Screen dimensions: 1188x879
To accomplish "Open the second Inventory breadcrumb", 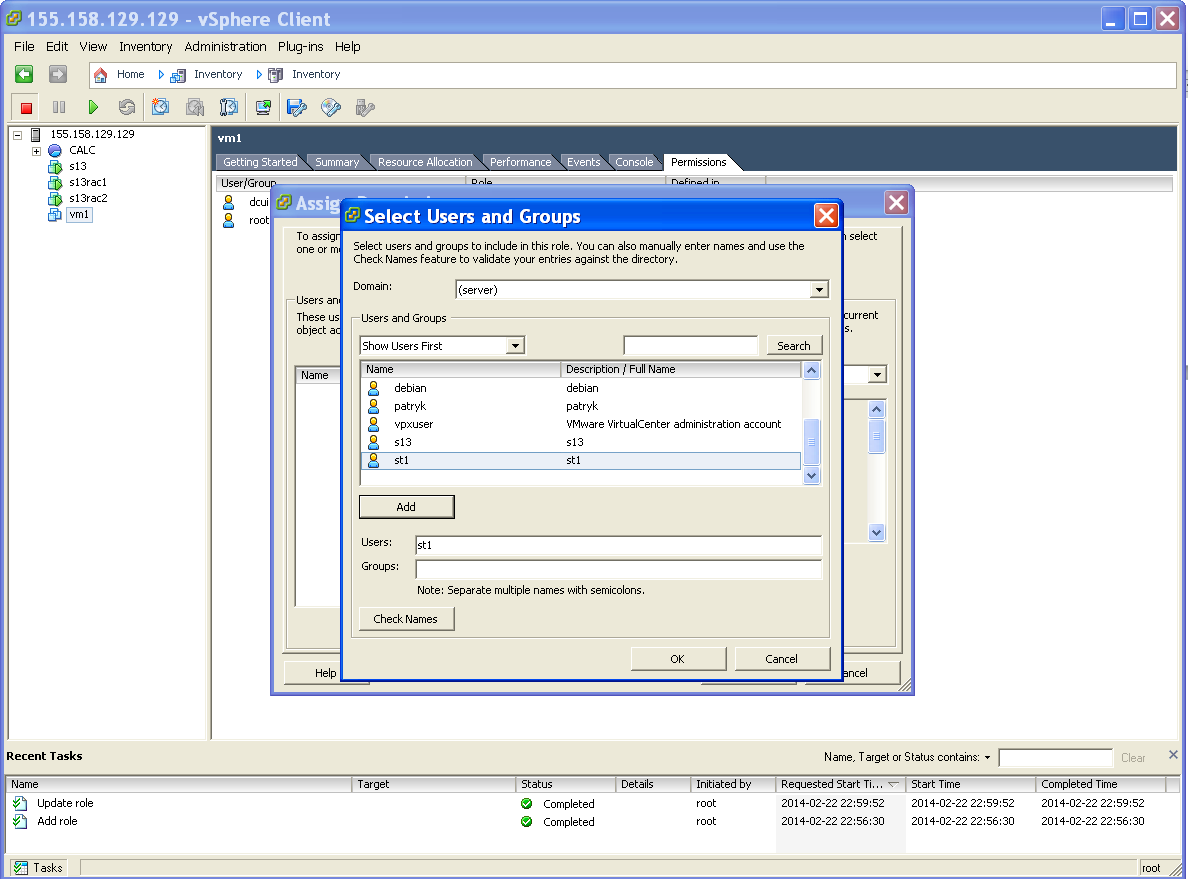I will (316, 74).
